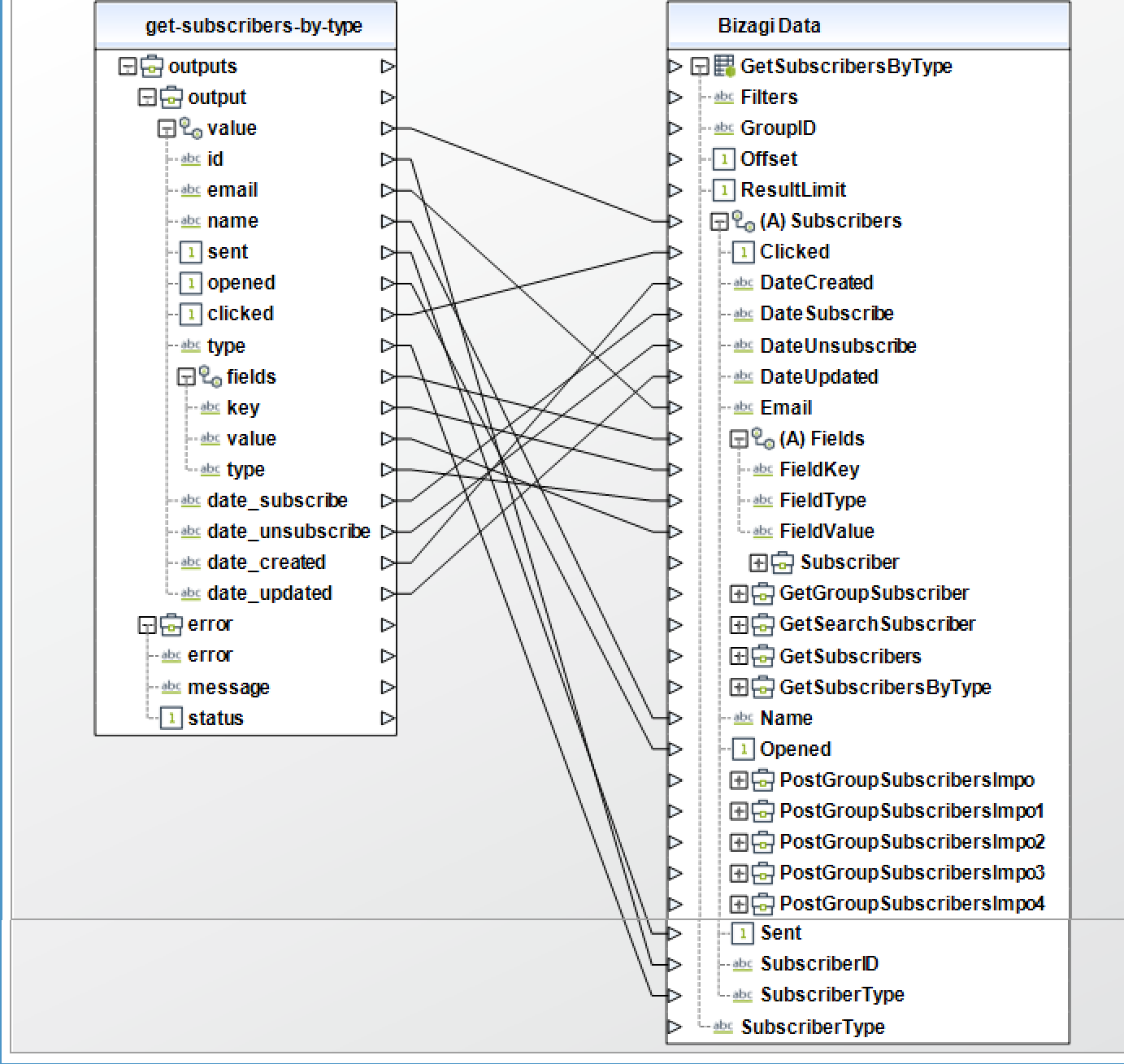Select the message item under error
The image size is (1124, 1064).
pyautogui.click(x=228, y=688)
